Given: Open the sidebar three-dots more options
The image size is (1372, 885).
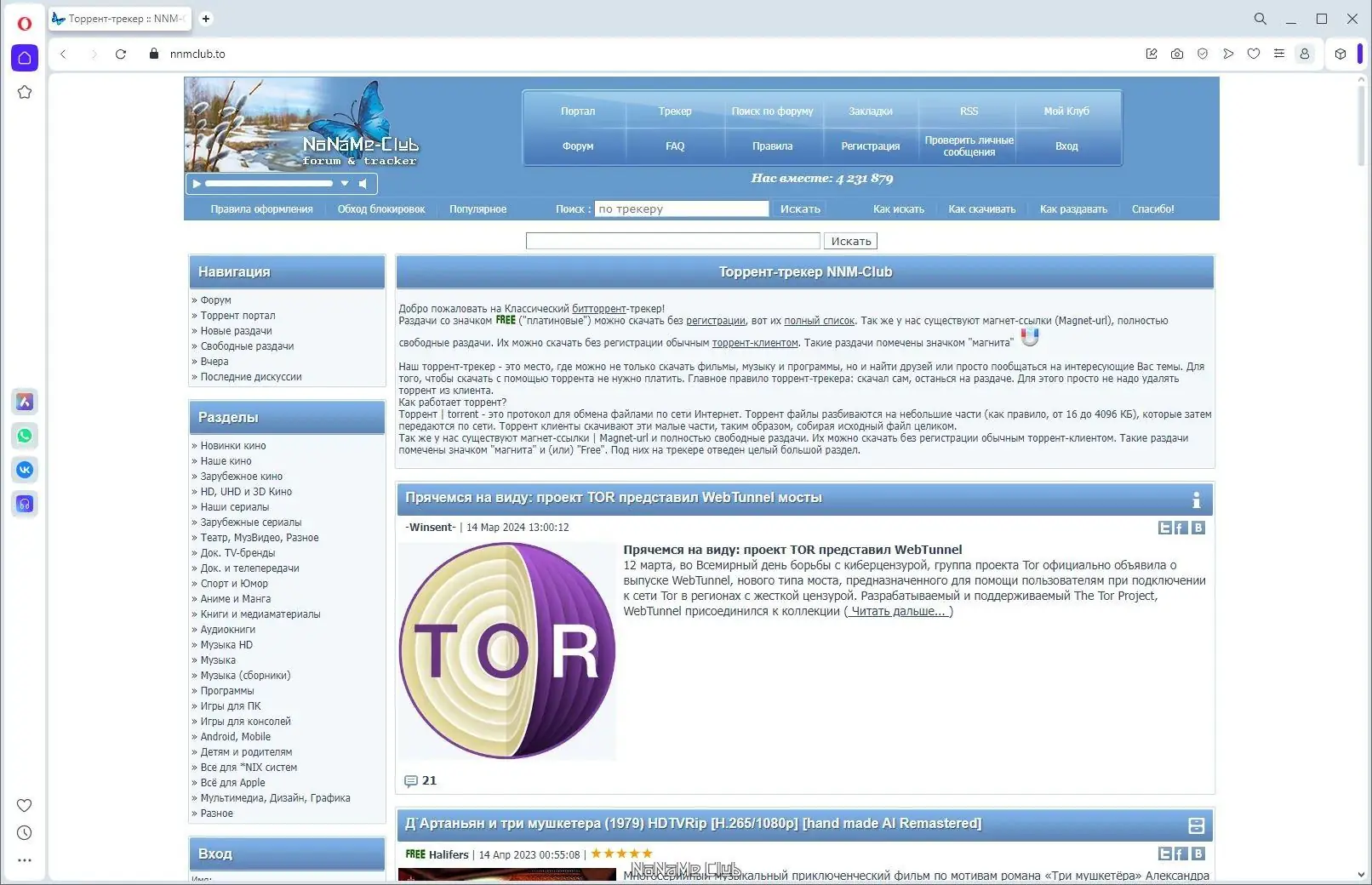Looking at the screenshot, I should [25, 860].
